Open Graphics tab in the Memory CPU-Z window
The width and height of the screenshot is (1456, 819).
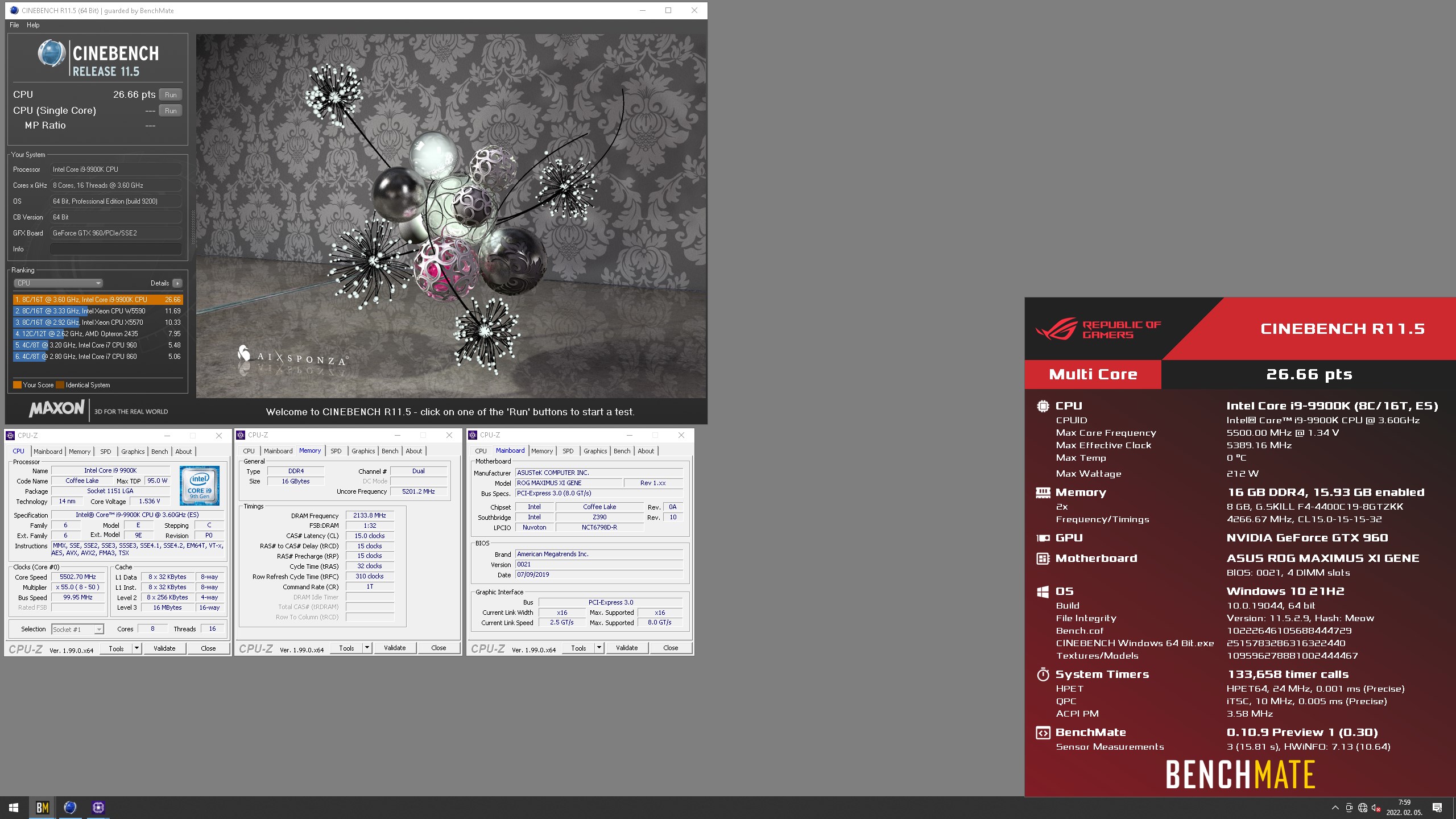click(363, 451)
